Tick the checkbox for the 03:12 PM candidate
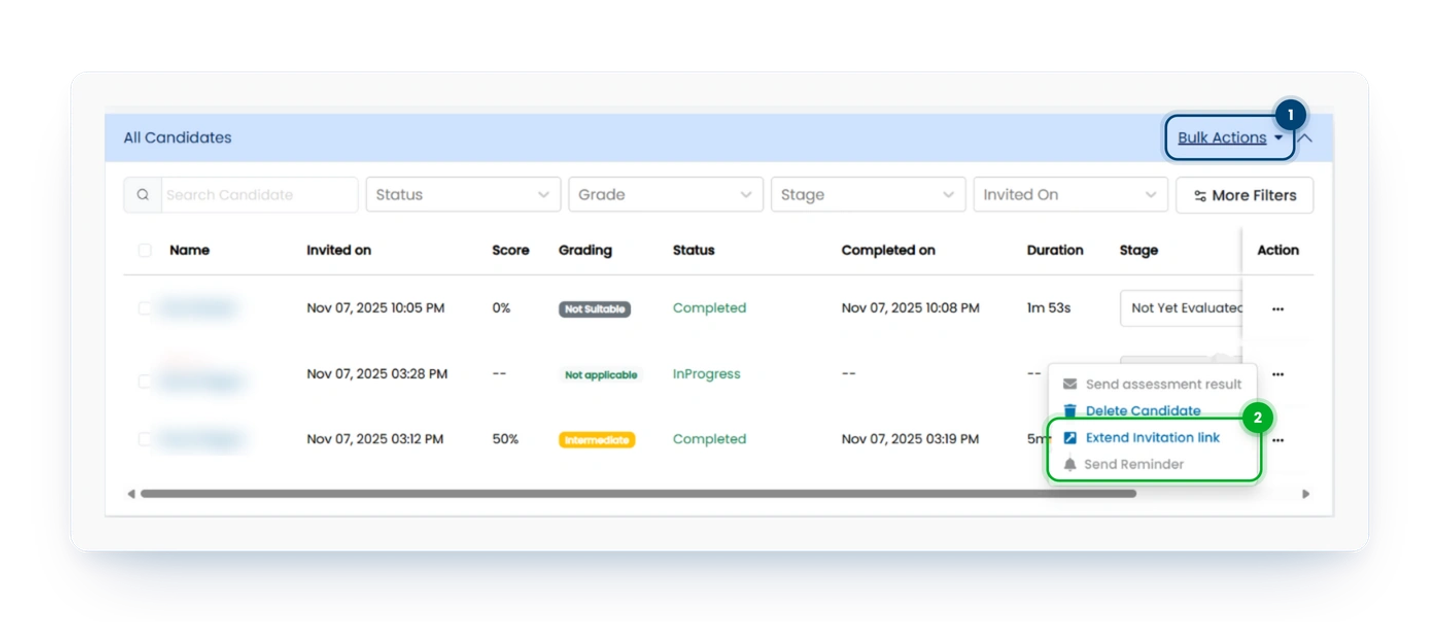 click(x=145, y=439)
